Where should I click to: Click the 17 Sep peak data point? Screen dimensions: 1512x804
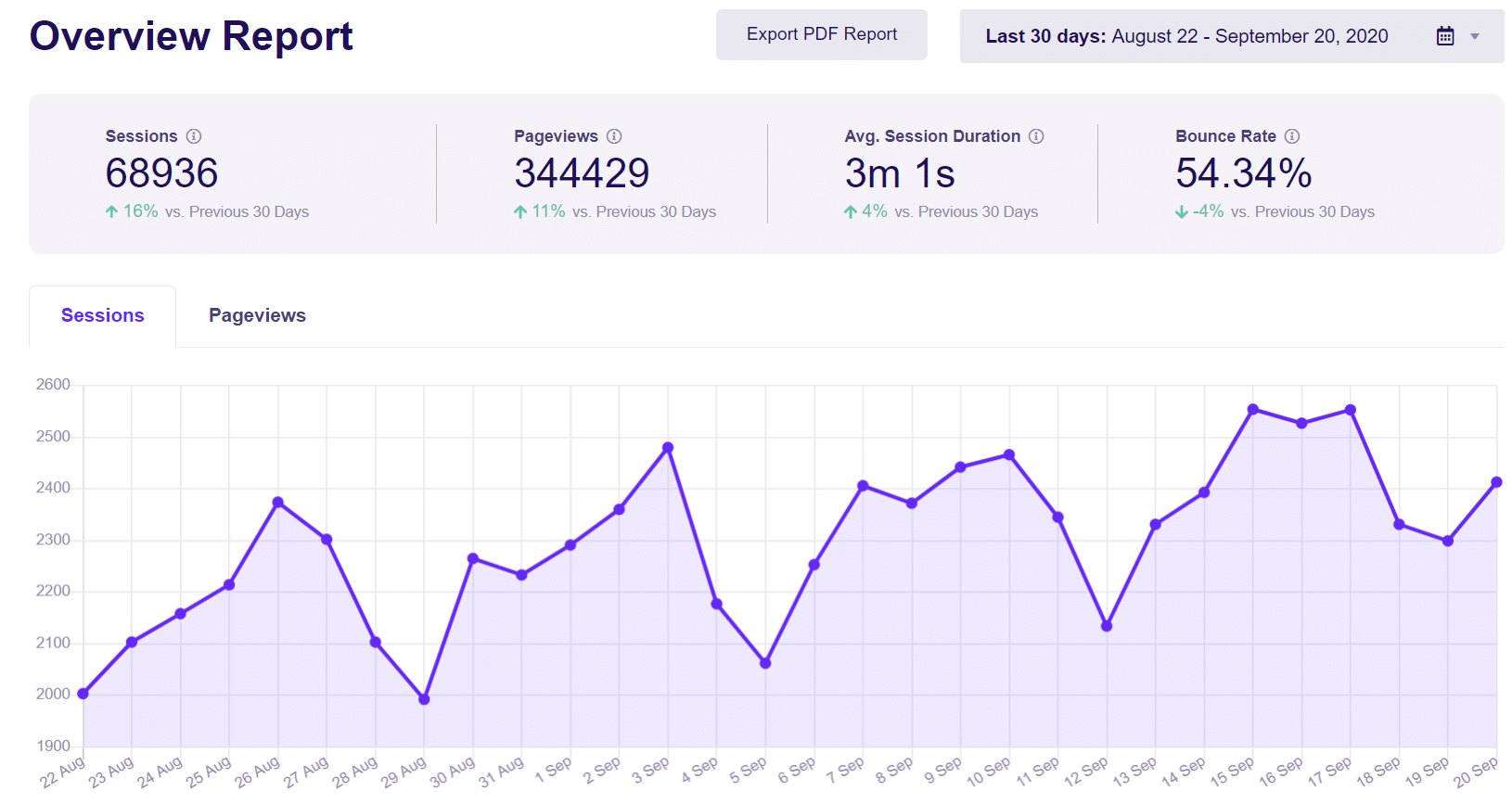click(1351, 410)
